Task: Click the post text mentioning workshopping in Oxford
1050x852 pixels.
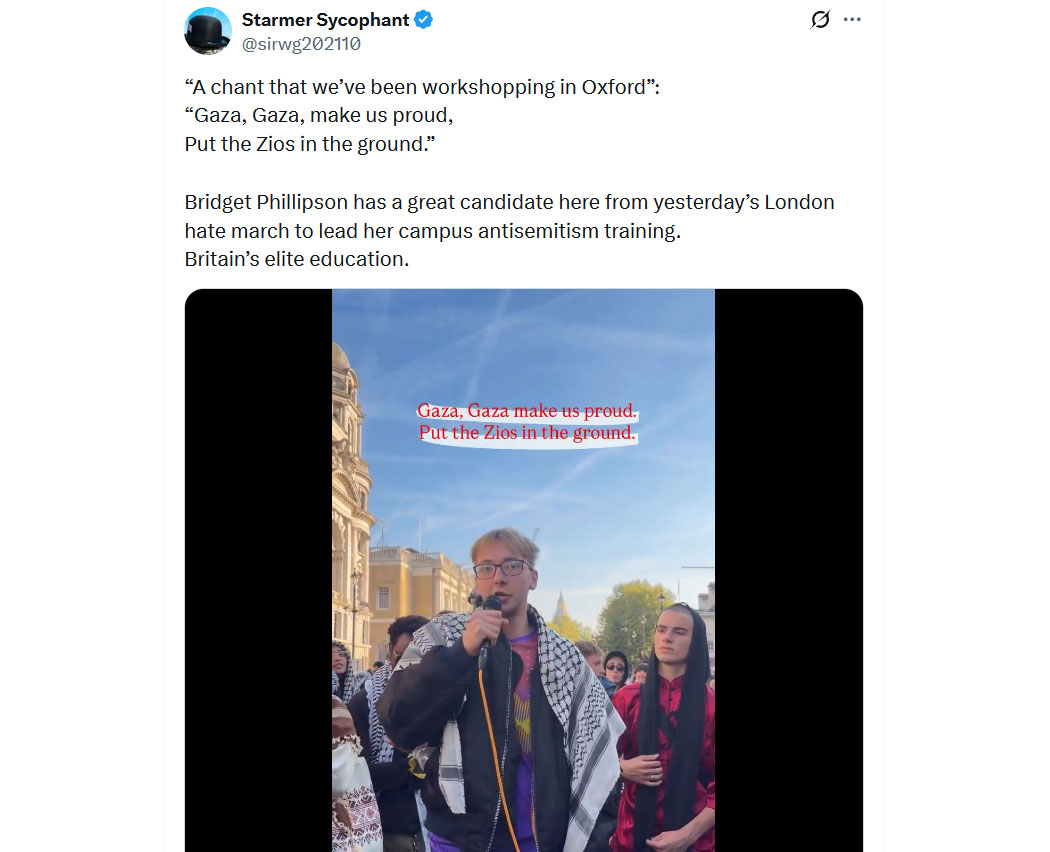Action: click(422, 87)
